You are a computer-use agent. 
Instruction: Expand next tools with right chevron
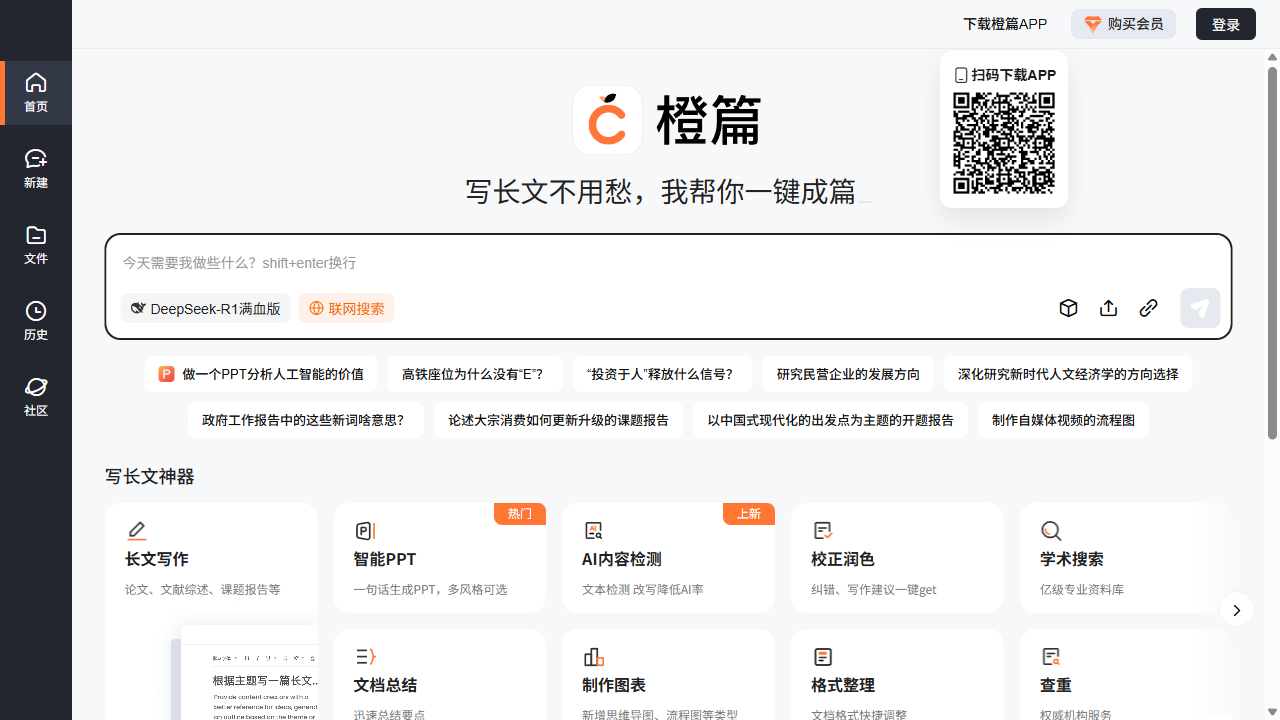1236,609
